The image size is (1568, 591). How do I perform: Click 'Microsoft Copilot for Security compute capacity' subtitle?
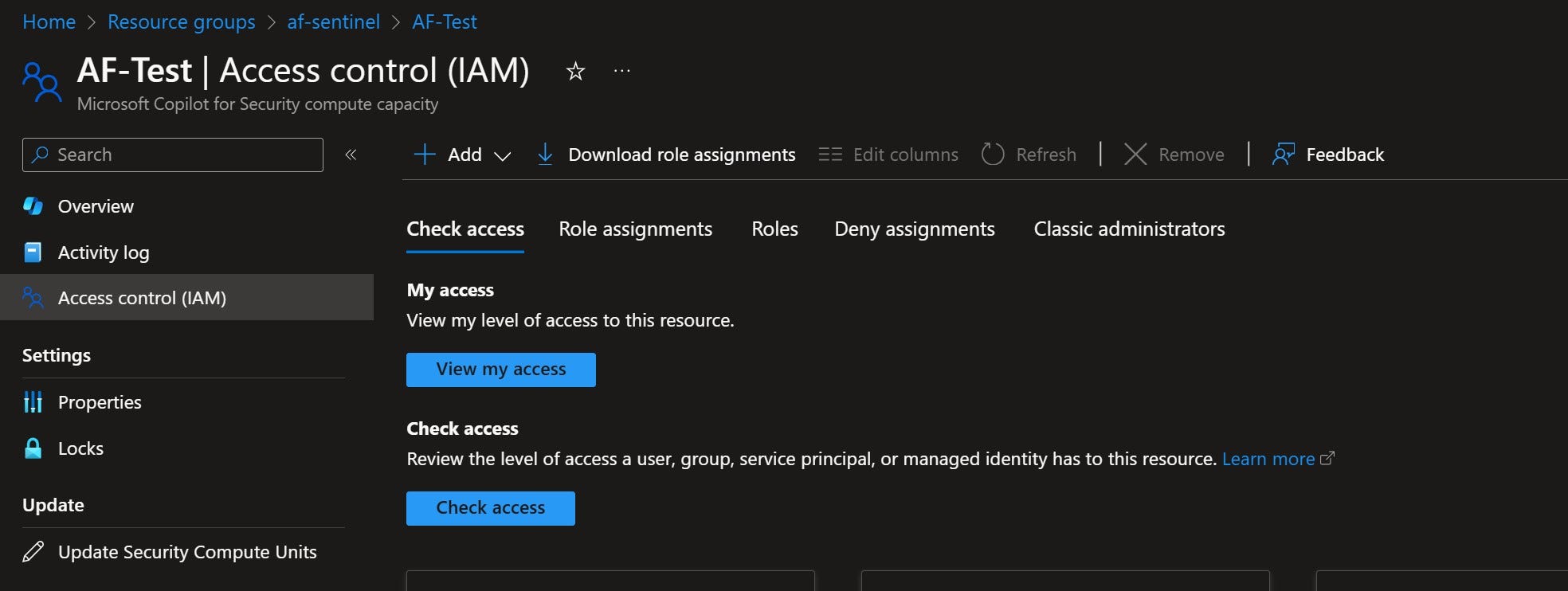click(257, 104)
